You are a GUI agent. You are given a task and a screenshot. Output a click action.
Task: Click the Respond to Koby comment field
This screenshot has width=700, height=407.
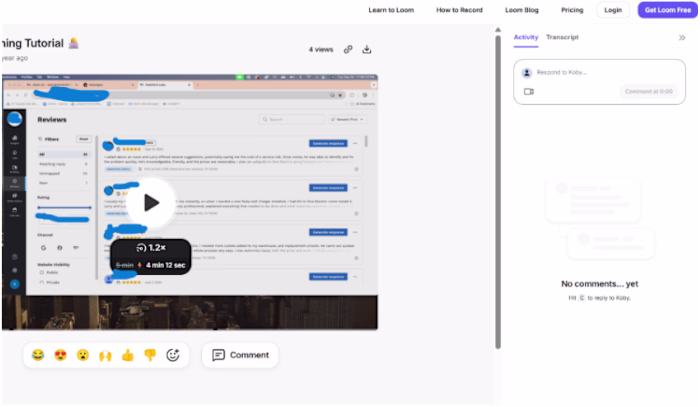600,72
